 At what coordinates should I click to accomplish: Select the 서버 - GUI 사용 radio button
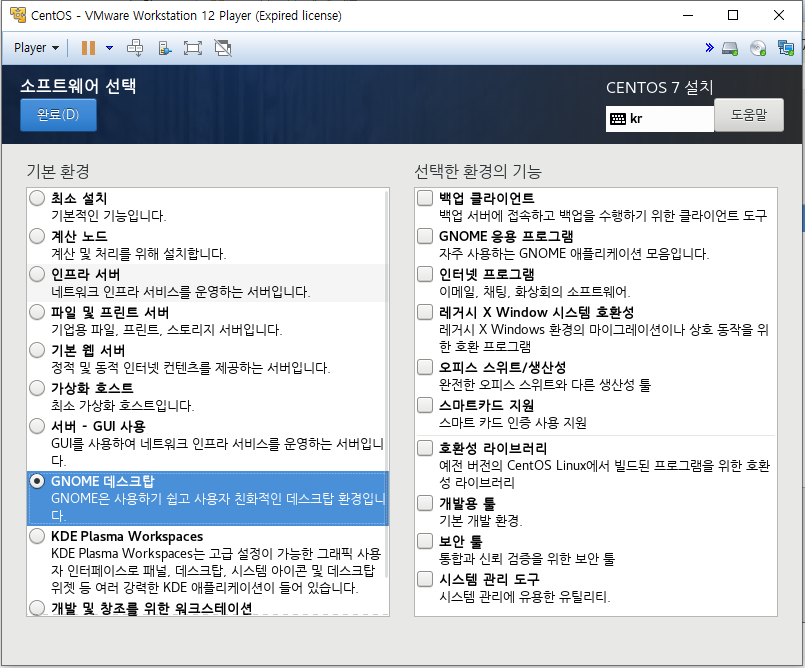coord(37,426)
